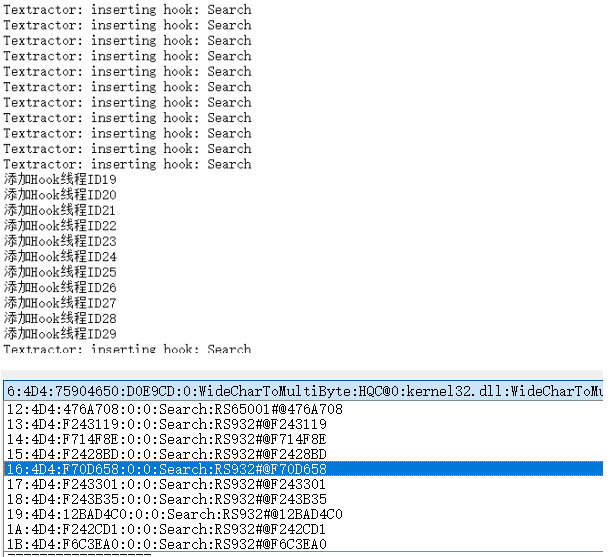Click log line 添加Hook线程ID19
Image resolution: width=611 pixels, height=557 pixels.
coord(60,179)
